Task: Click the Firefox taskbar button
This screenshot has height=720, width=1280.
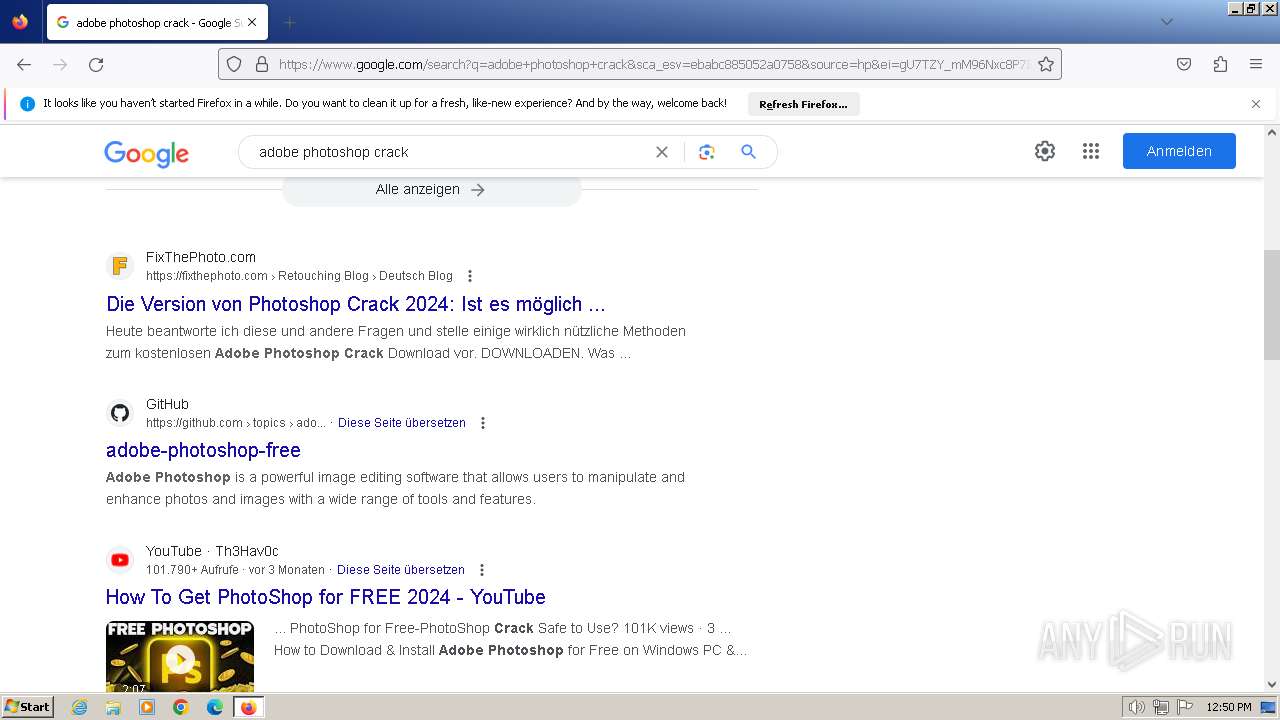Action: click(x=249, y=707)
